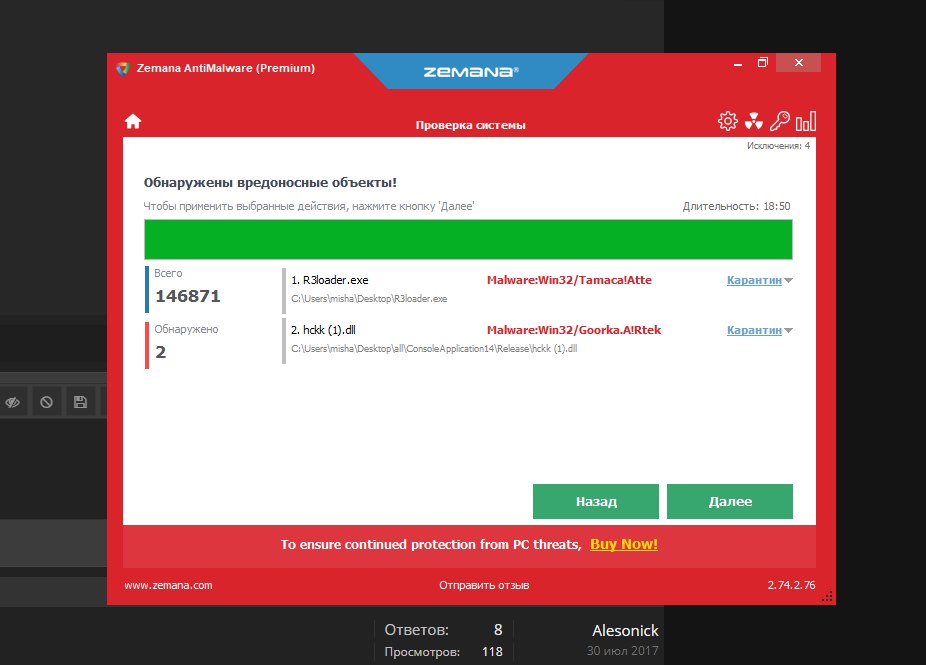Select the R3loader.exe detection entry

[x=537, y=289]
